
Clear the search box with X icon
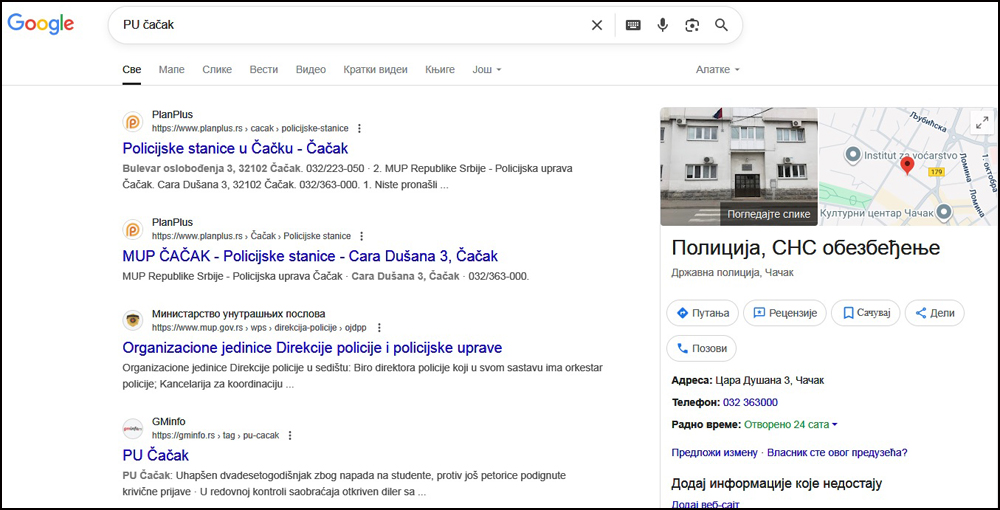coord(597,25)
